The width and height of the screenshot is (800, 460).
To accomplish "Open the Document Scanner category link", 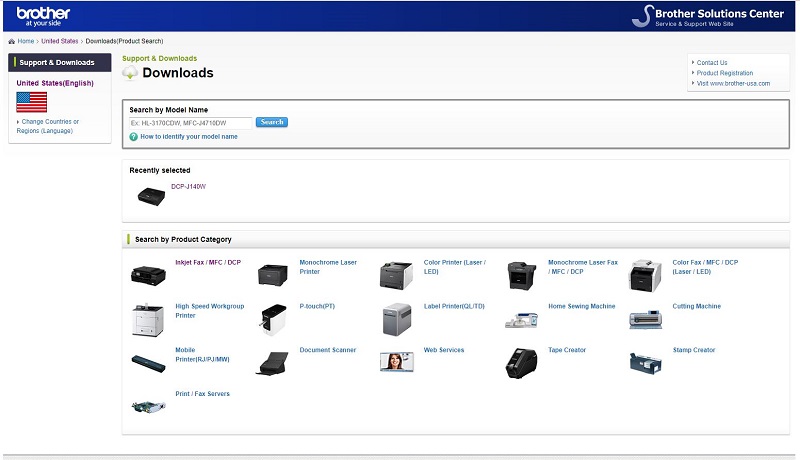I will pyautogui.click(x=328, y=350).
